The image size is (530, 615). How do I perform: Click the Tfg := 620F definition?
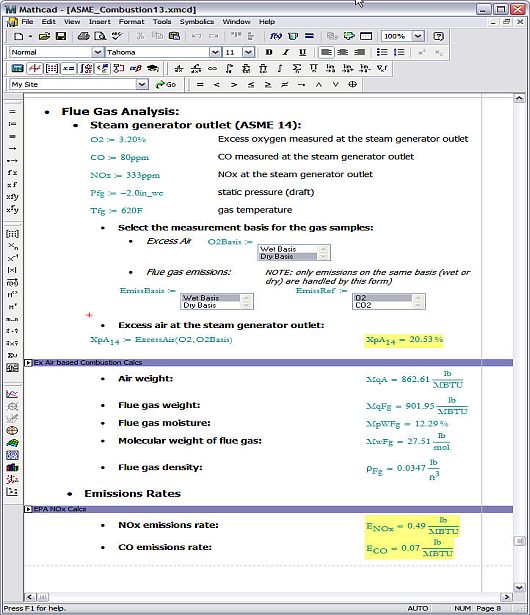coord(116,211)
